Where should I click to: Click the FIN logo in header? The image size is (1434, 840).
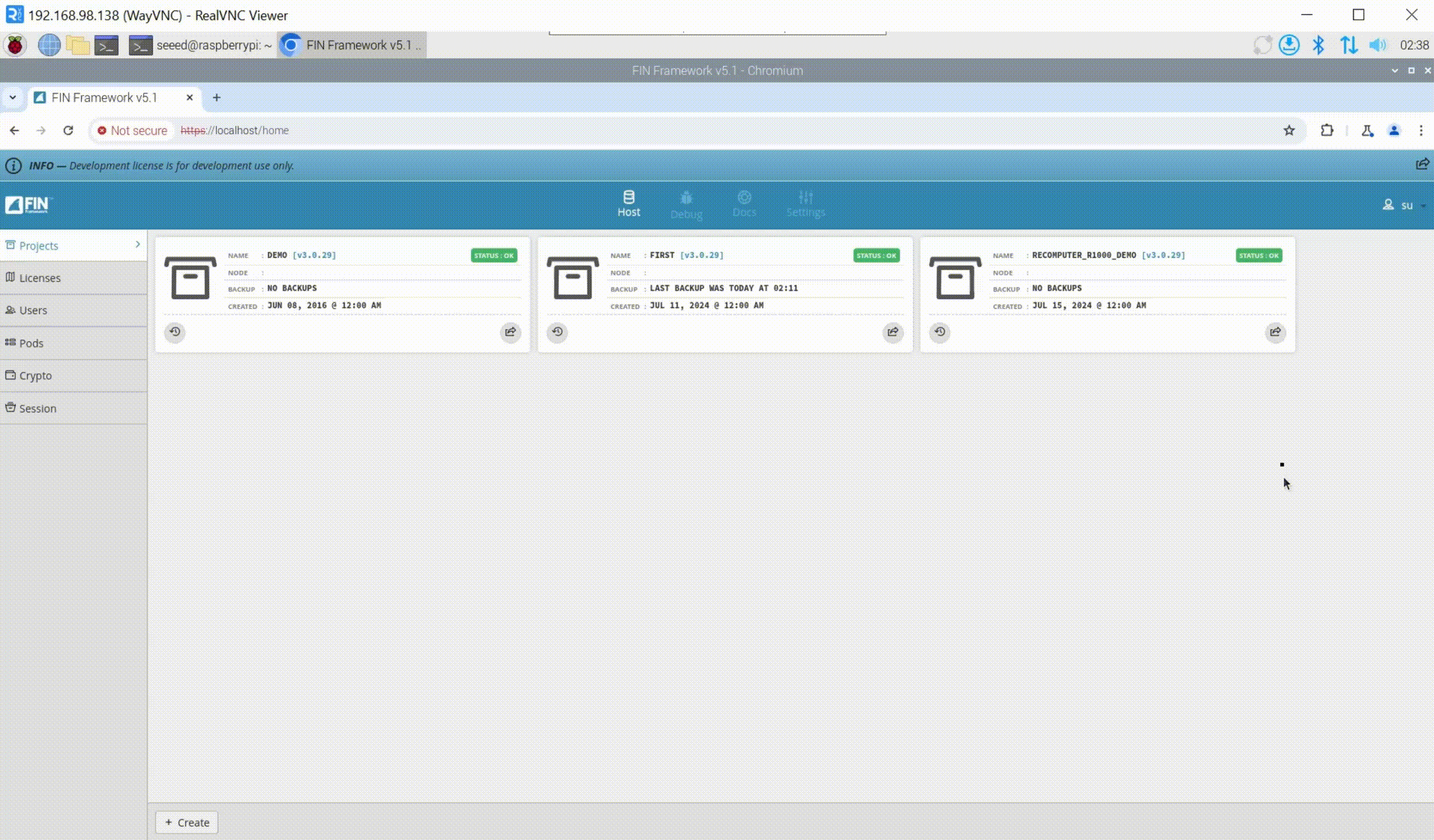pyautogui.click(x=28, y=205)
